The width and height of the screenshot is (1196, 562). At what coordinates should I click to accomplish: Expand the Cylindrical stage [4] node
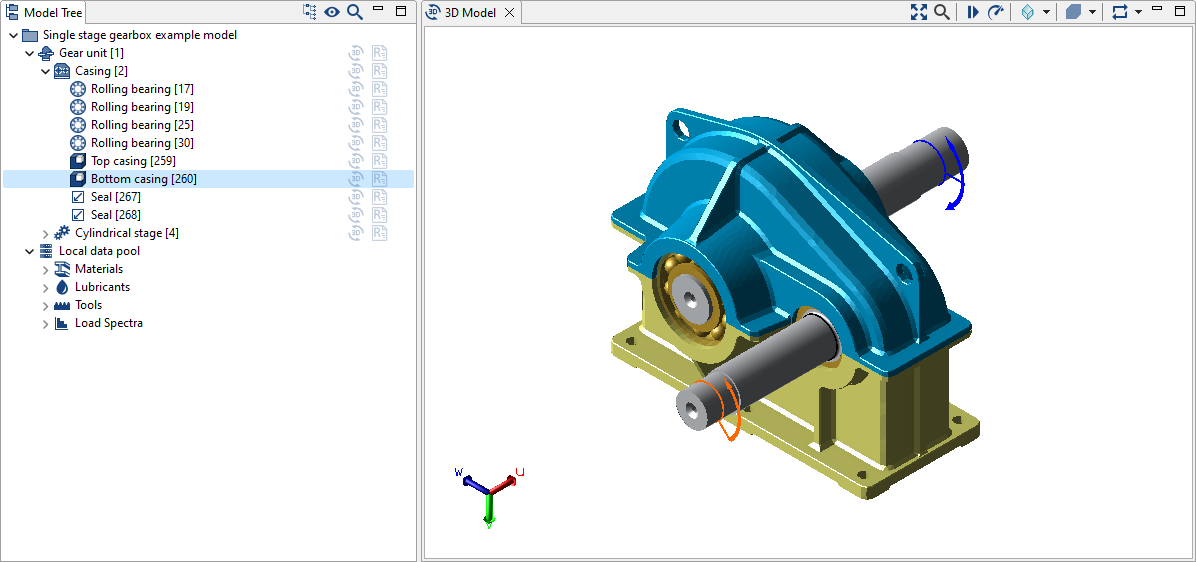click(x=45, y=233)
